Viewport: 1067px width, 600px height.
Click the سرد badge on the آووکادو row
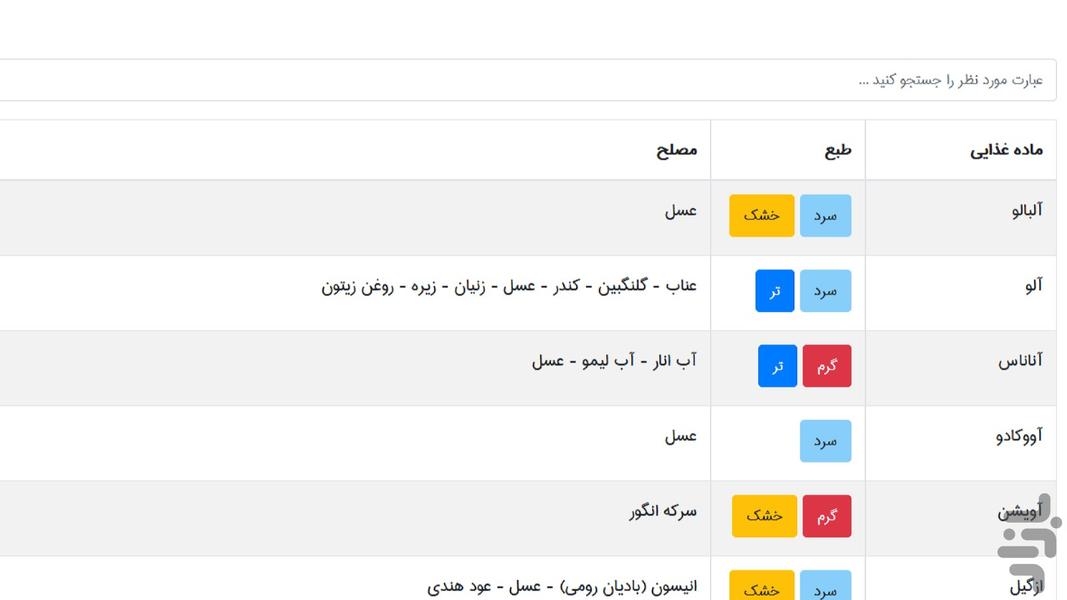click(x=826, y=441)
